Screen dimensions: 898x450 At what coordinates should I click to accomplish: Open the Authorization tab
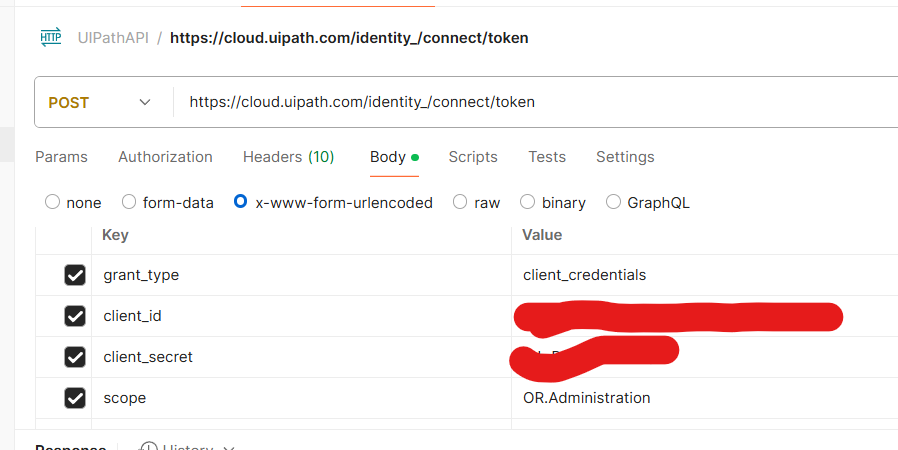(x=165, y=157)
